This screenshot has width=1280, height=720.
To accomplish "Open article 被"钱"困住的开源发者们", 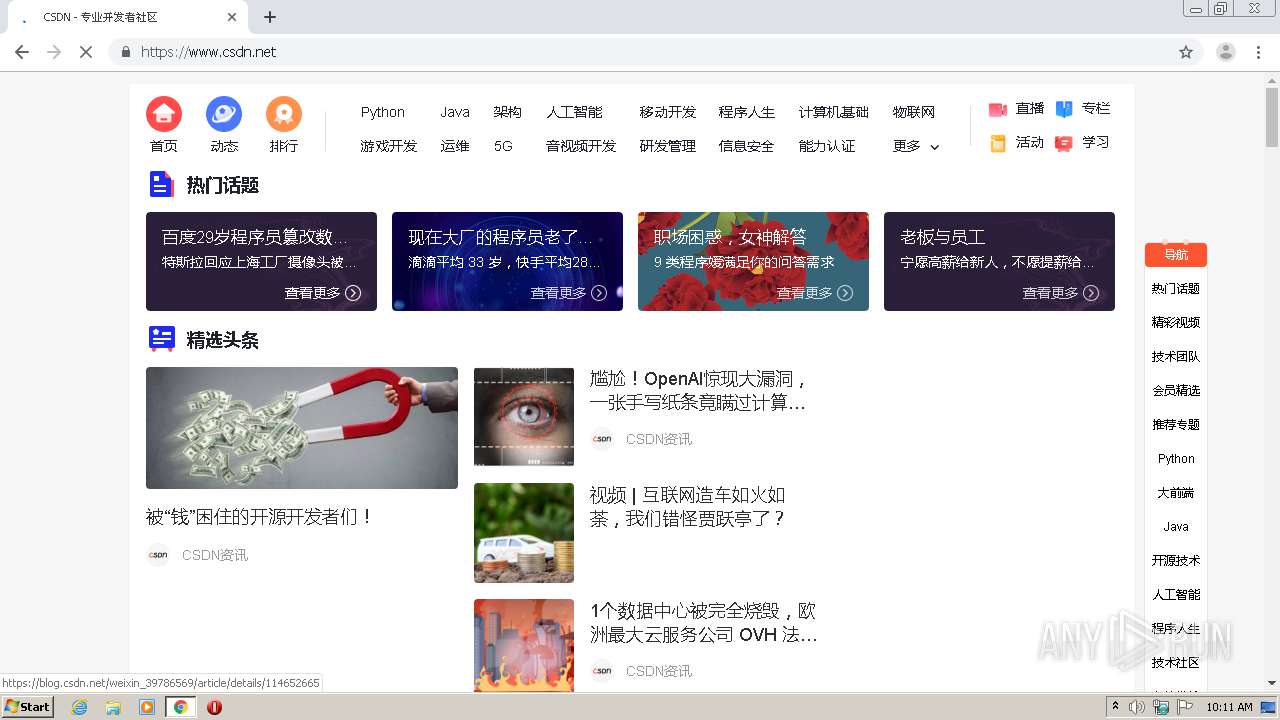I will pyautogui.click(x=260, y=517).
